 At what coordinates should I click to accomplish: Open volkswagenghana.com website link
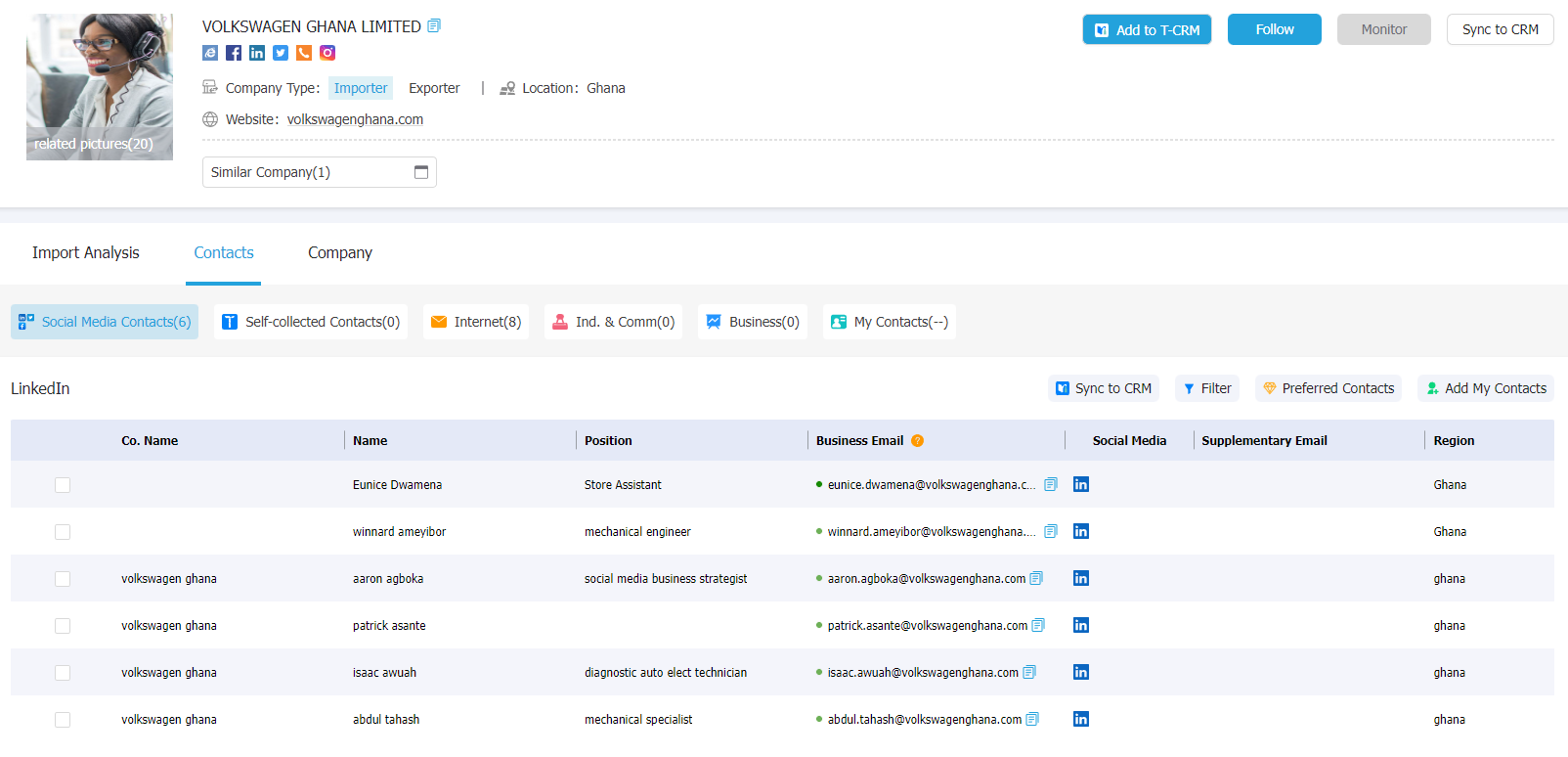click(x=355, y=119)
